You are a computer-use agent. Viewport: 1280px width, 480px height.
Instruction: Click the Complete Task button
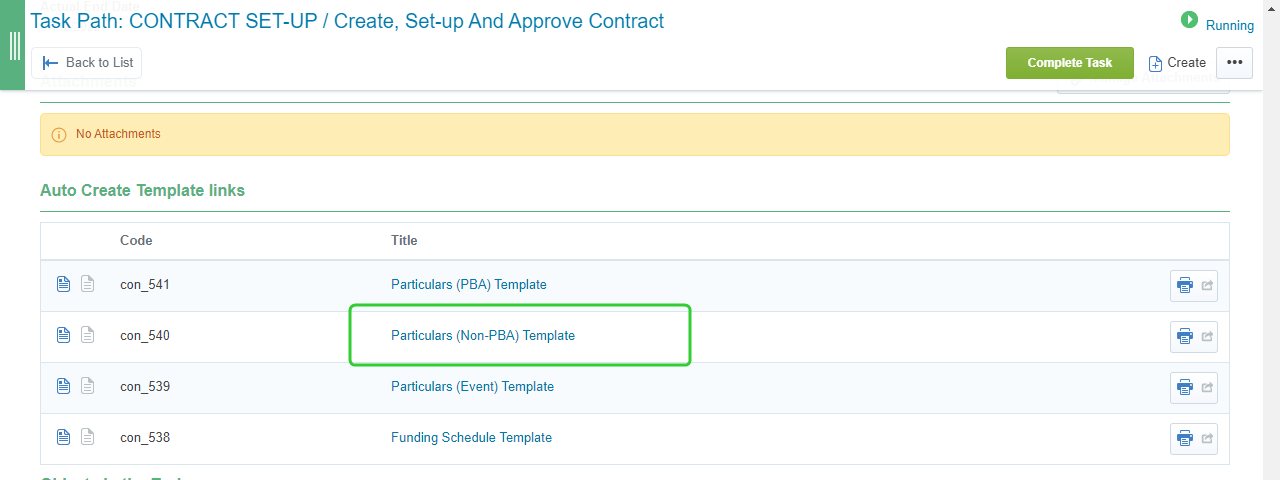coord(1070,62)
